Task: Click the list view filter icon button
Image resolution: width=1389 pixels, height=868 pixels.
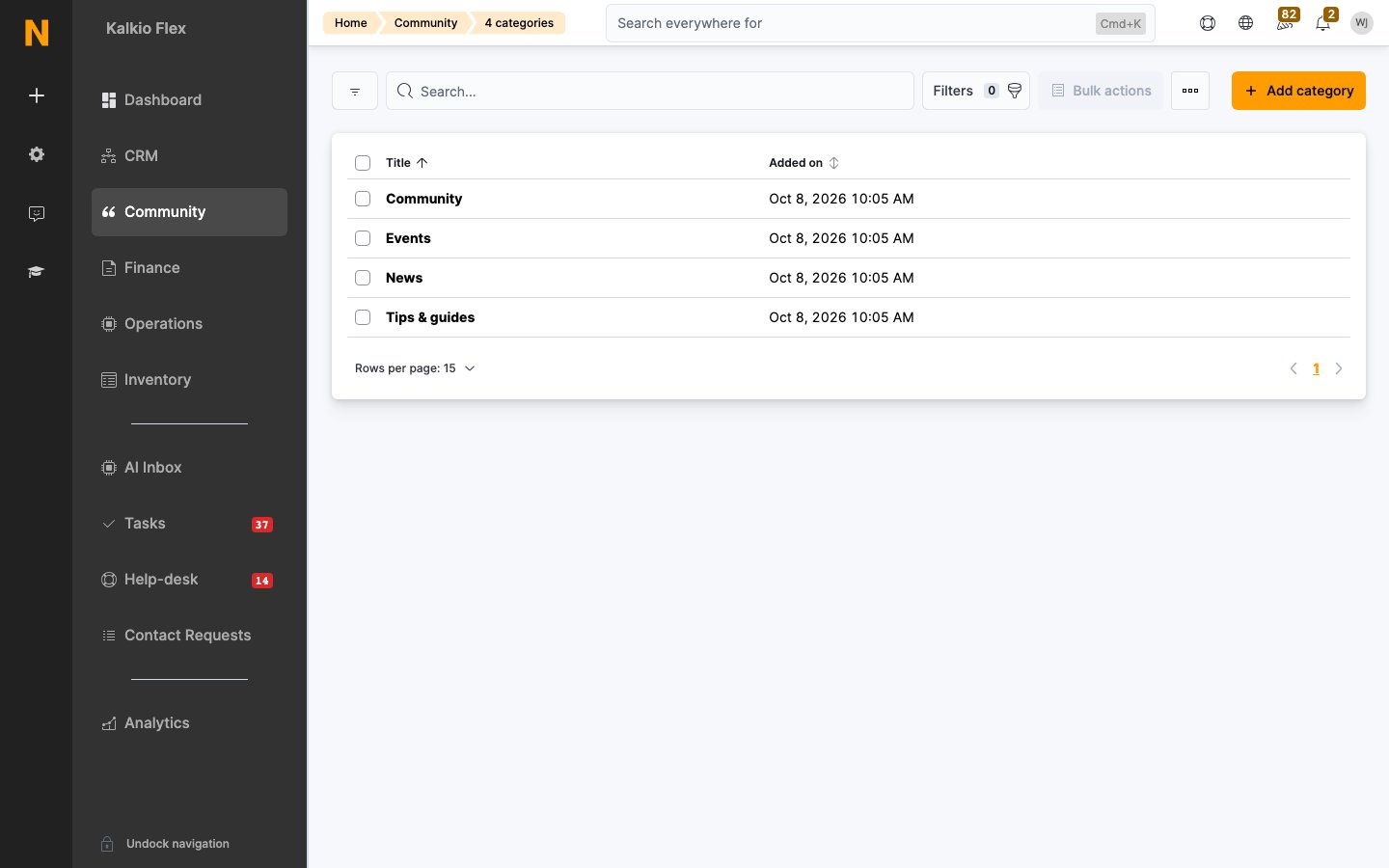Action: click(355, 91)
